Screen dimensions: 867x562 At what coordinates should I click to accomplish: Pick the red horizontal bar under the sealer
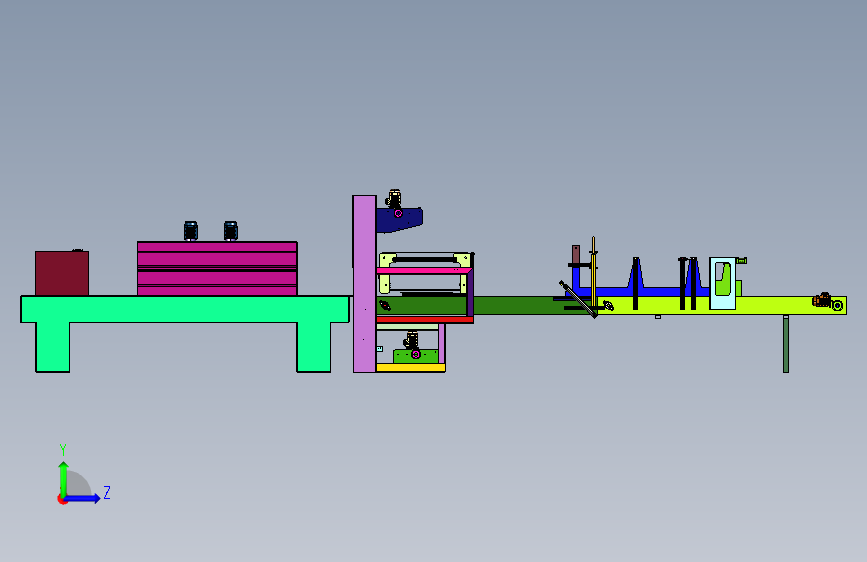click(x=425, y=320)
